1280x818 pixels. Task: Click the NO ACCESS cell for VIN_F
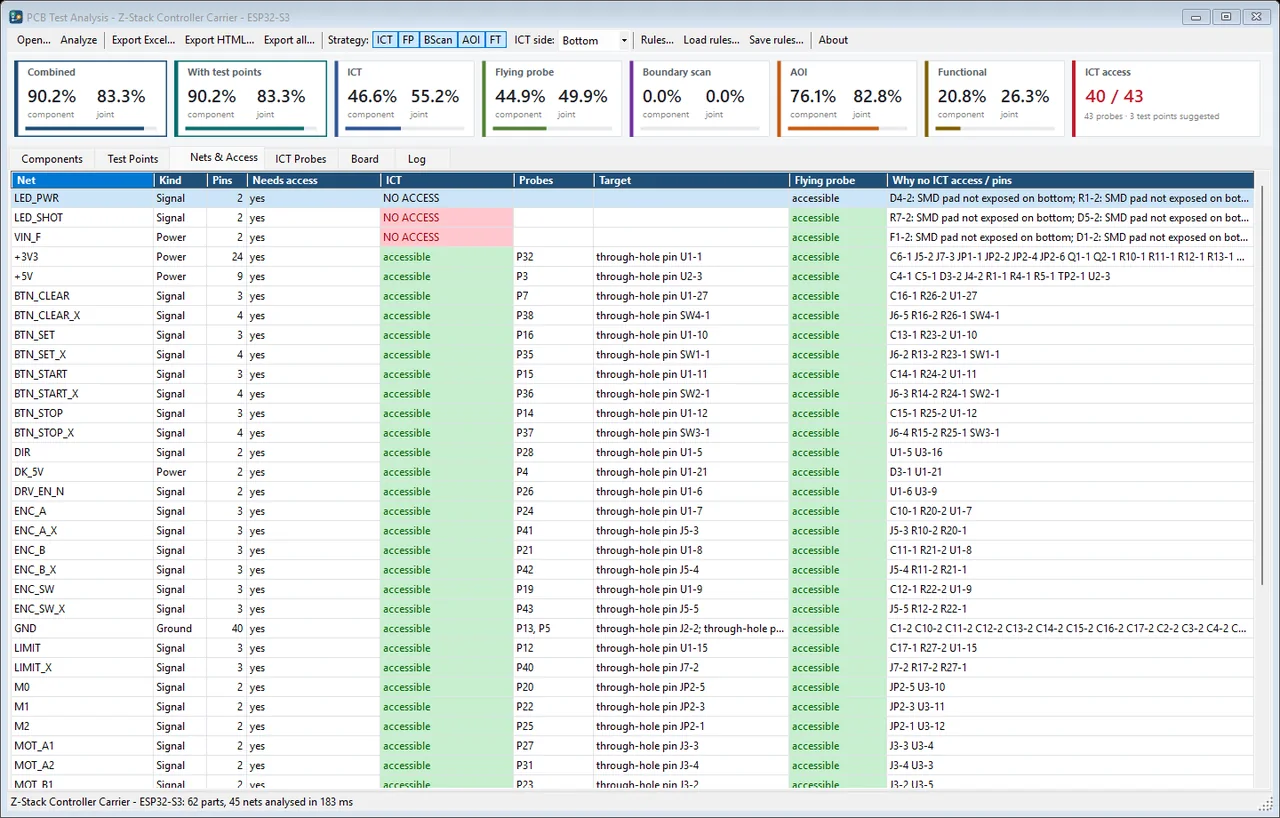[x=447, y=237]
